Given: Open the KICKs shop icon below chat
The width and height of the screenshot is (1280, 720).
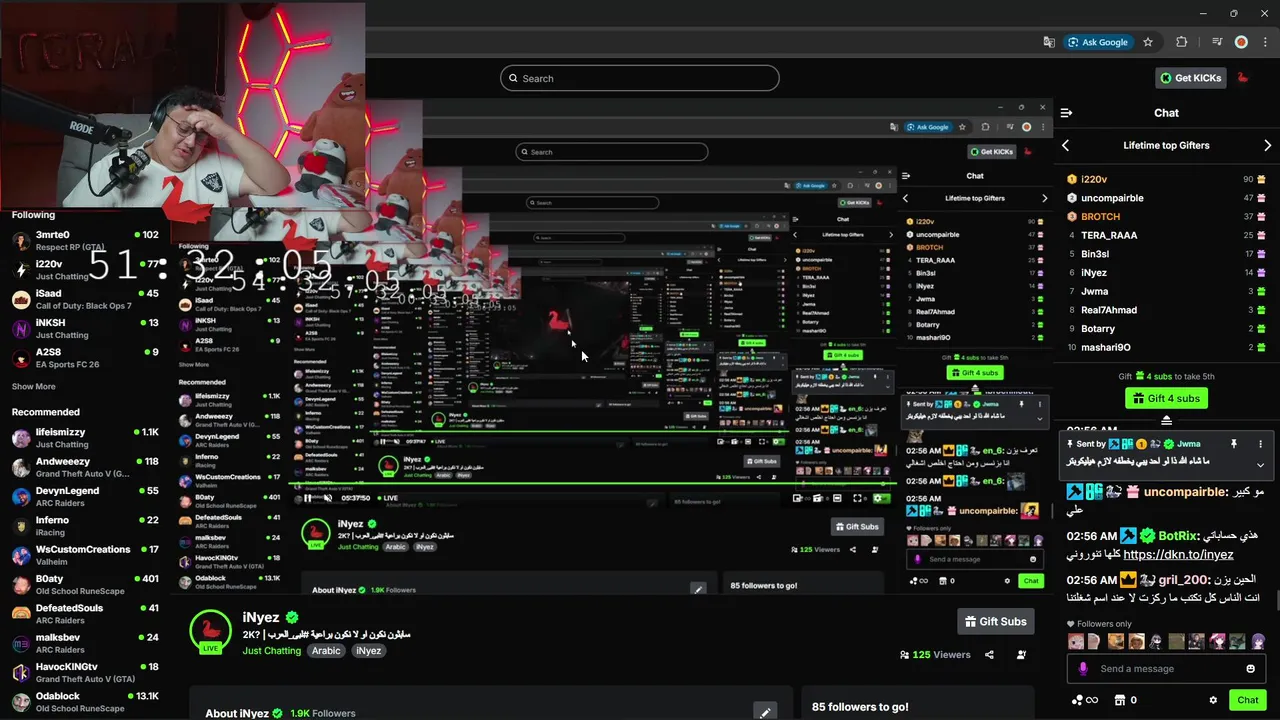Looking at the screenshot, I should (1120, 700).
